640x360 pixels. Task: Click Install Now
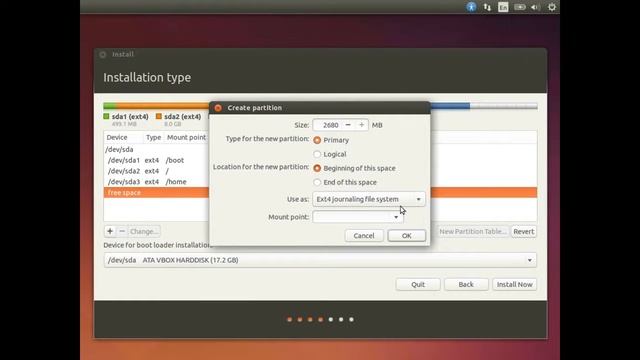pyautogui.click(x=514, y=284)
